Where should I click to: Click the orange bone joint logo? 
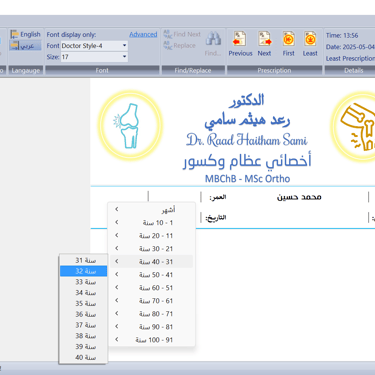point(354,127)
